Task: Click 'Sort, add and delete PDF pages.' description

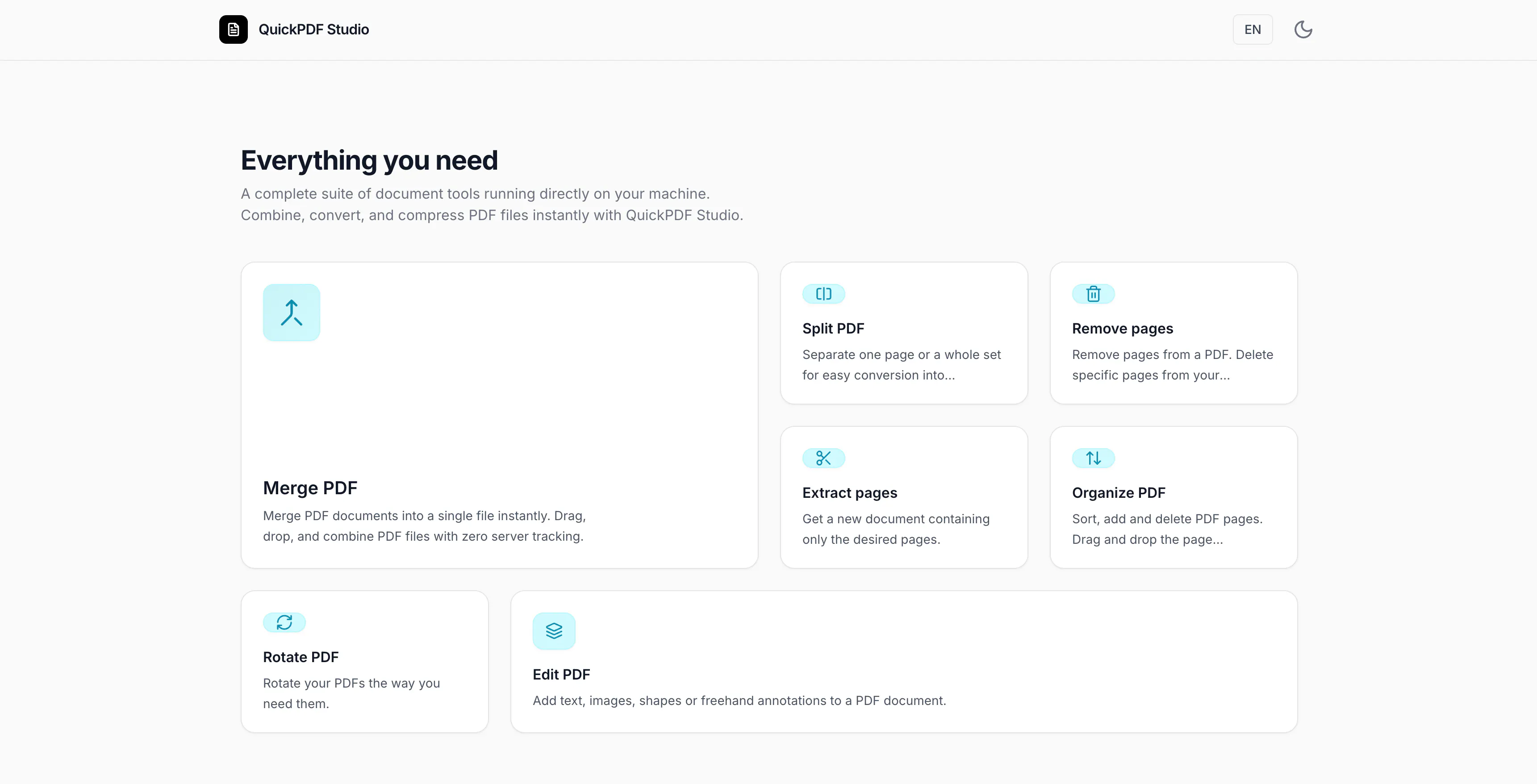Action: coord(1167,529)
